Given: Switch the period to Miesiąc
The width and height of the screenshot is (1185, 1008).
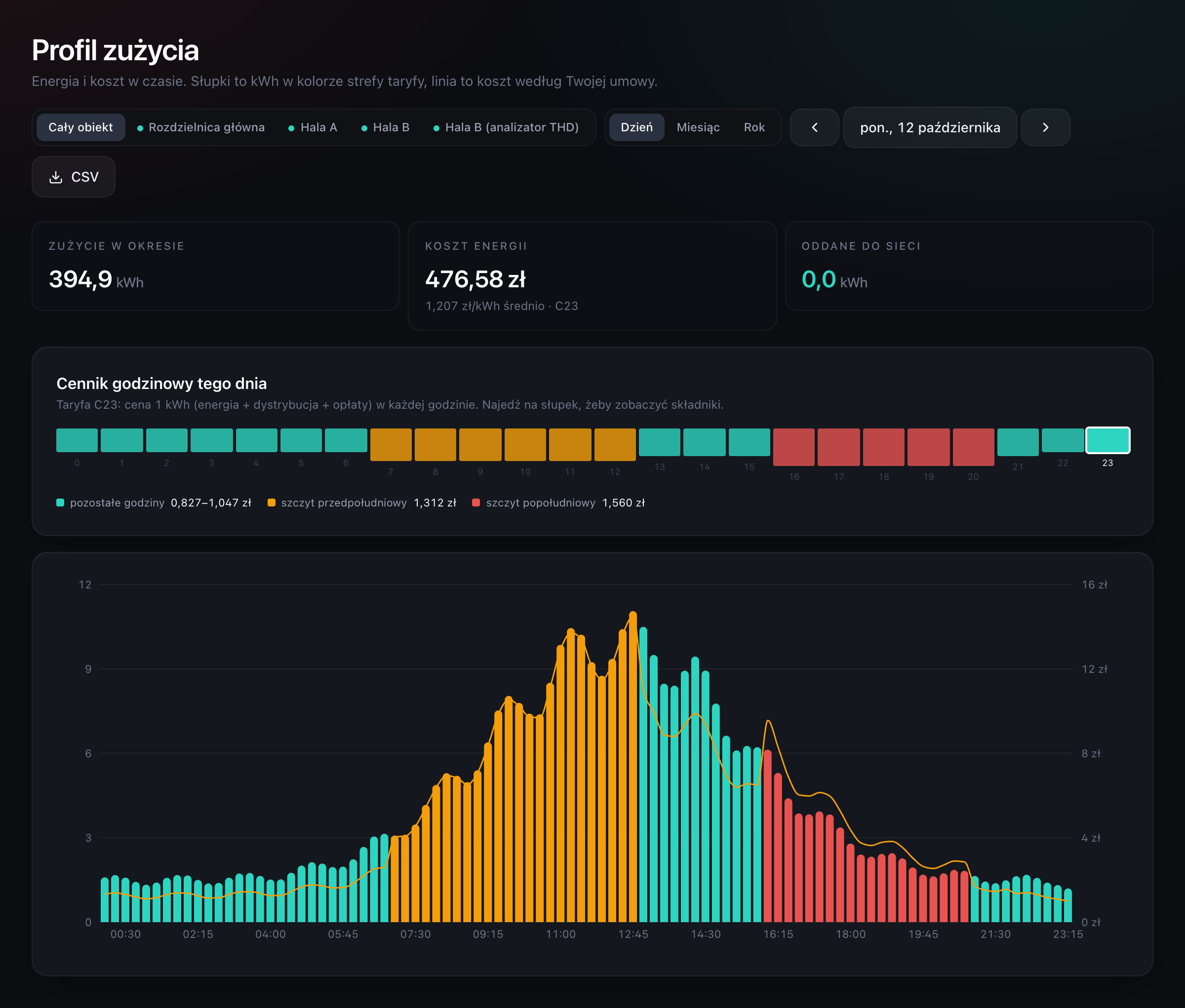Looking at the screenshot, I should [x=698, y=127].
